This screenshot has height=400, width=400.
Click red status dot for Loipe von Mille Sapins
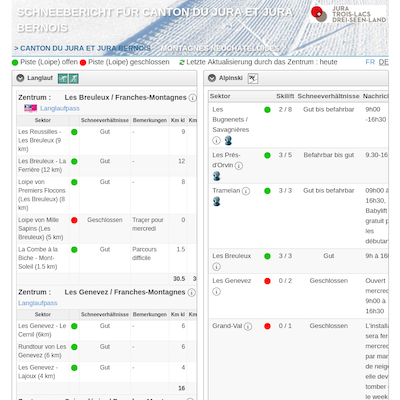74,220
